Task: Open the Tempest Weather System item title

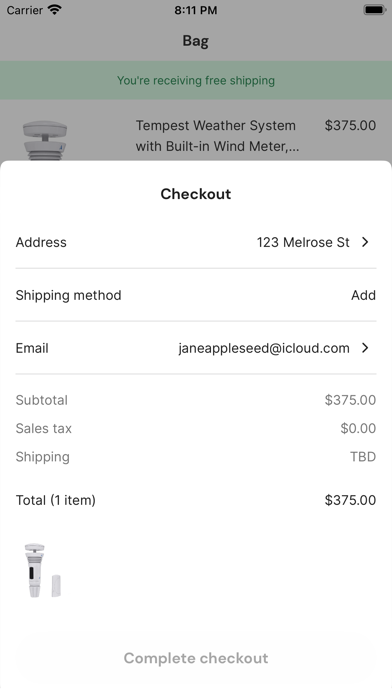Action: point(217,136)
